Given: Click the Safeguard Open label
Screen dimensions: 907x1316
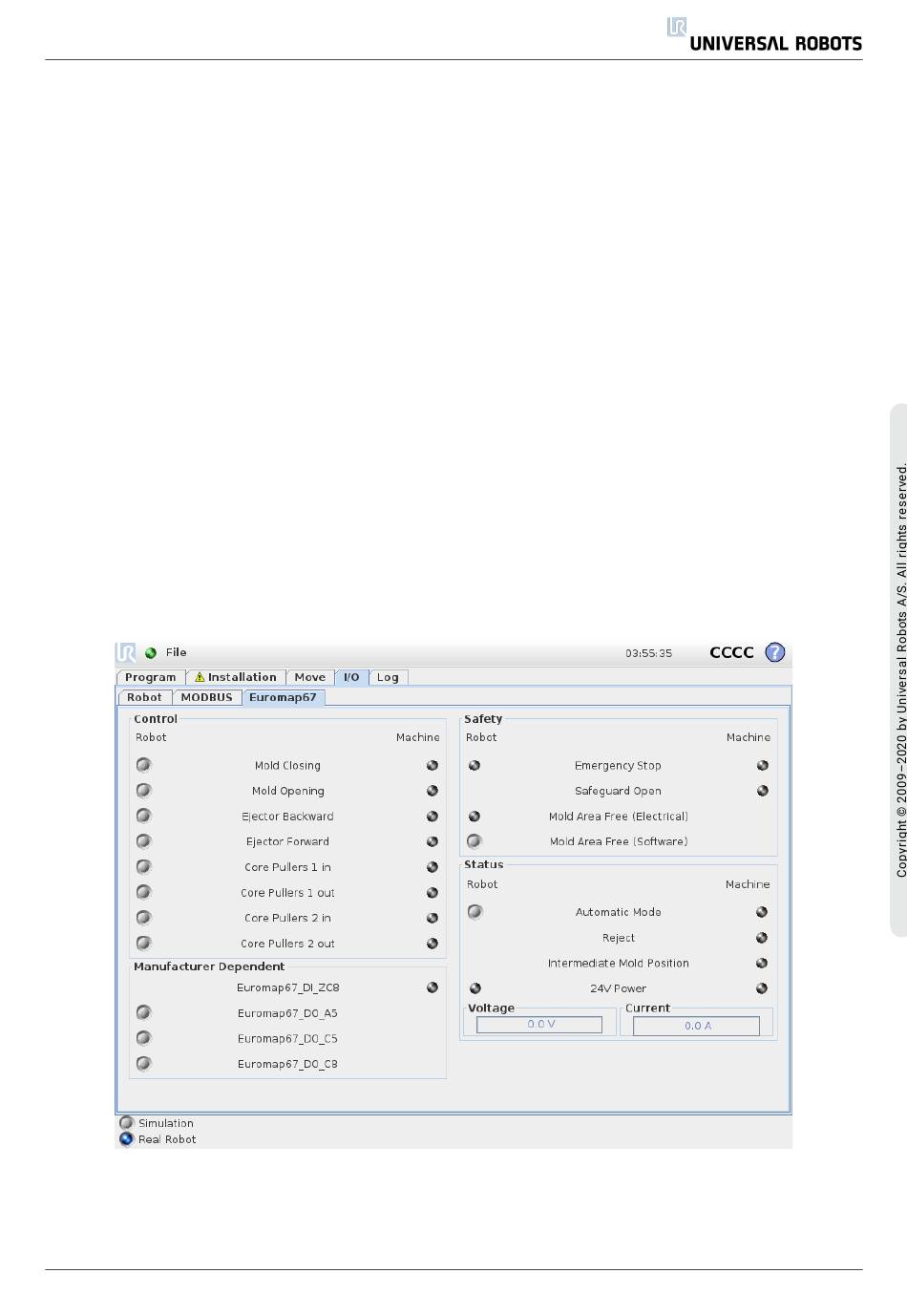Looking at the screenshot, I should point(618,792).
